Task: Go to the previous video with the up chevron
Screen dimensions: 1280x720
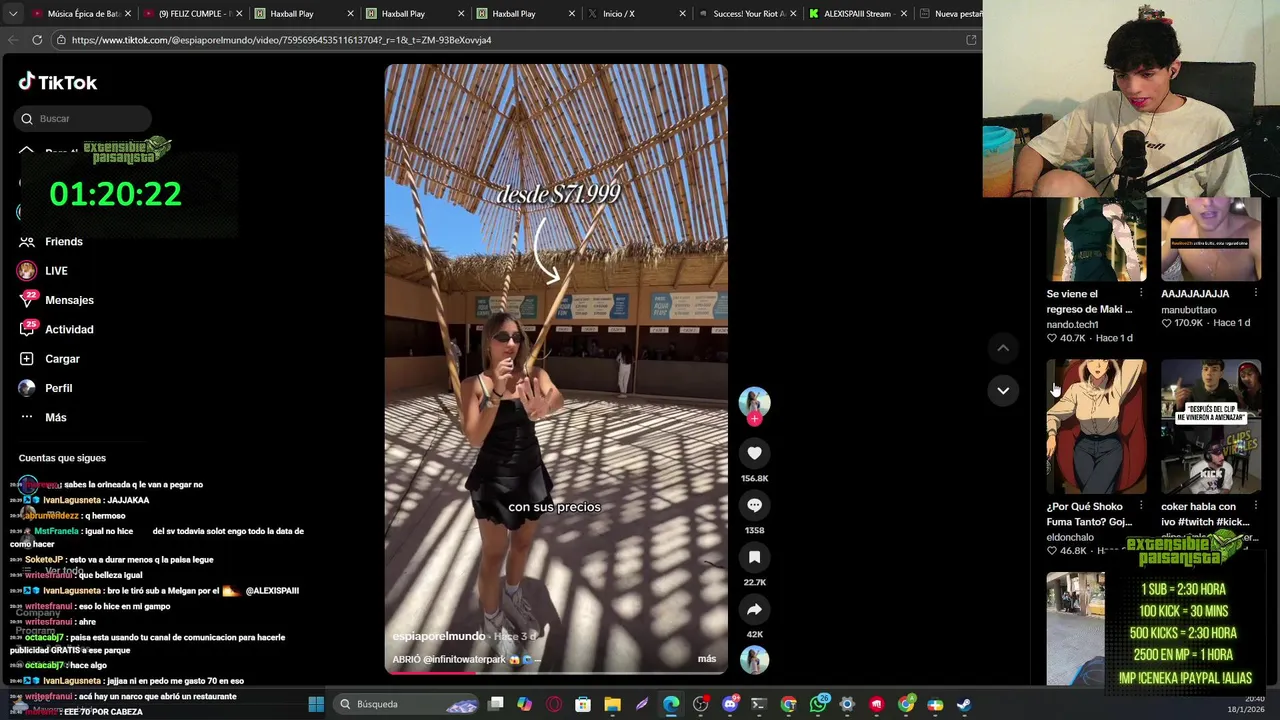Action: click(x=1003, y=347)
